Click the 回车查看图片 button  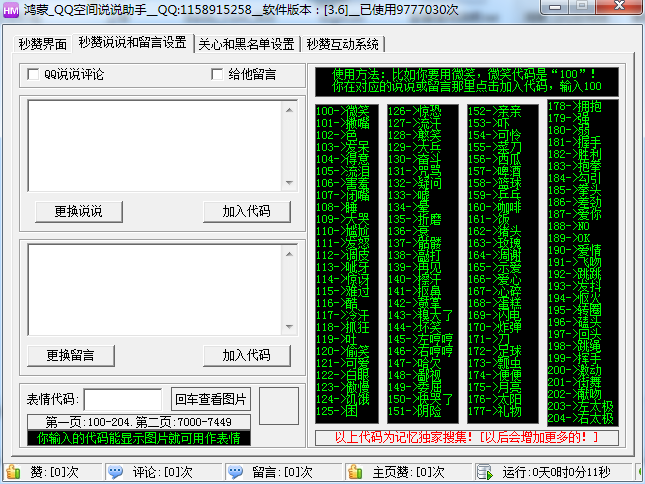210,400
